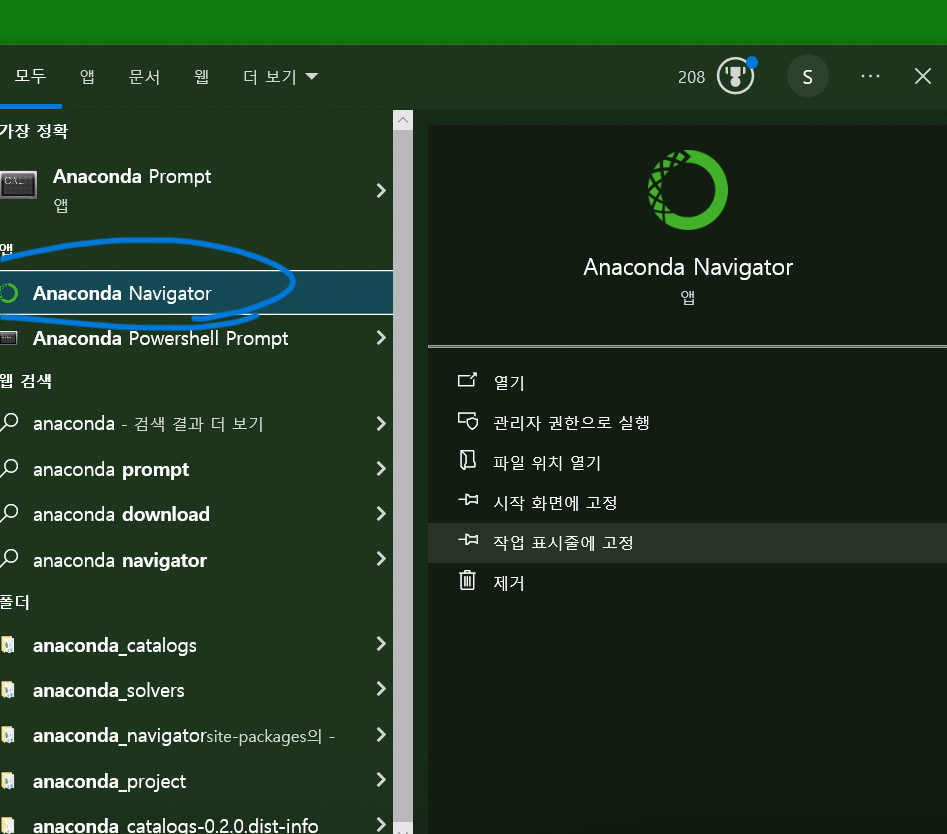Switch to the 모두 tab
The image size is (947, 834).
[30, 76]
